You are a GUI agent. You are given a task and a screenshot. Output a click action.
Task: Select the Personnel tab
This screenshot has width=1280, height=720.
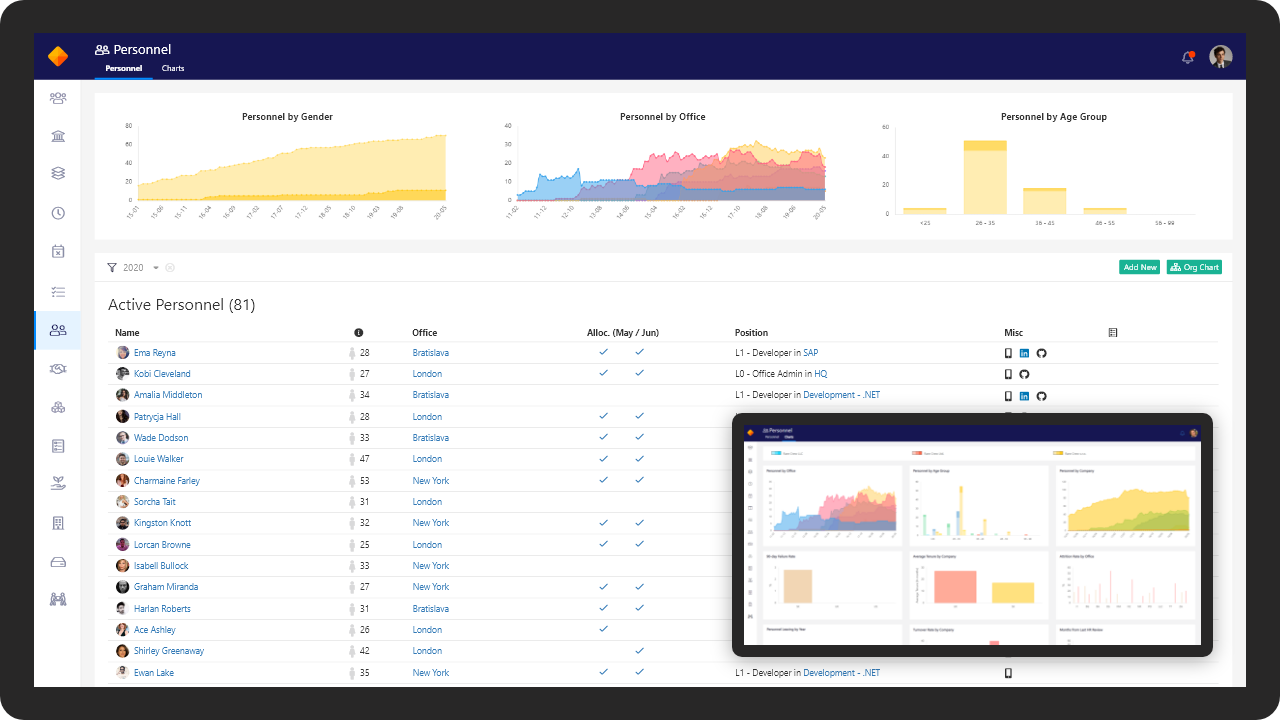pos(122,68)
